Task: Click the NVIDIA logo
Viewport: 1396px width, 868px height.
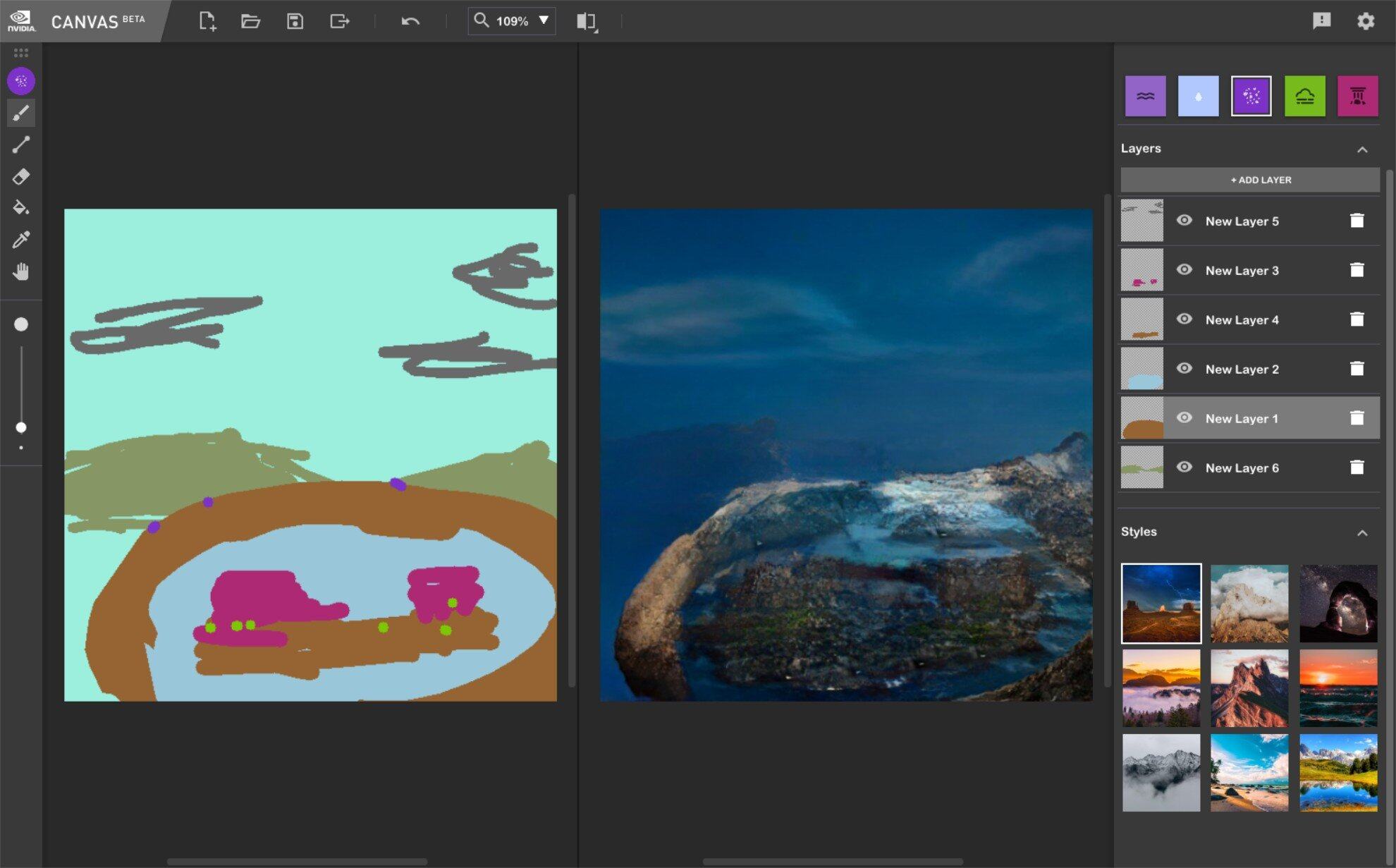Action: coord(21,20)
